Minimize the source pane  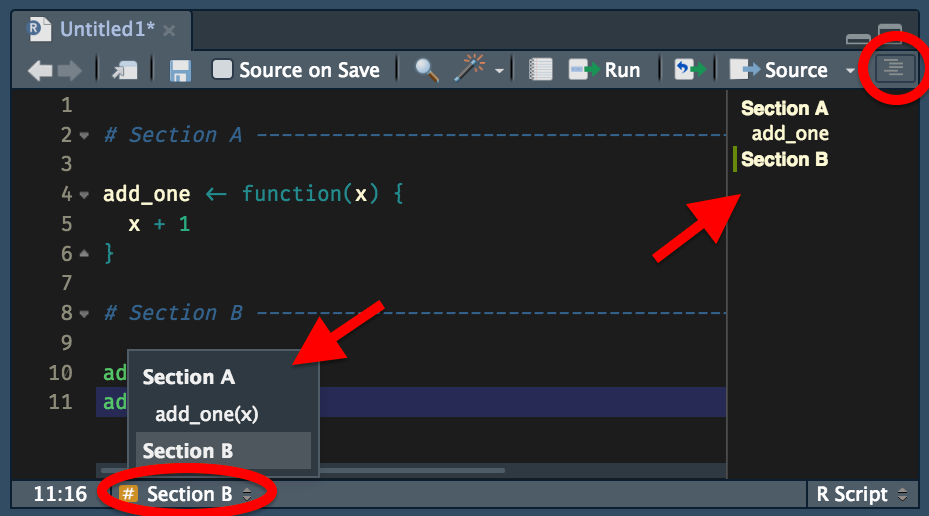click(858, 39)
